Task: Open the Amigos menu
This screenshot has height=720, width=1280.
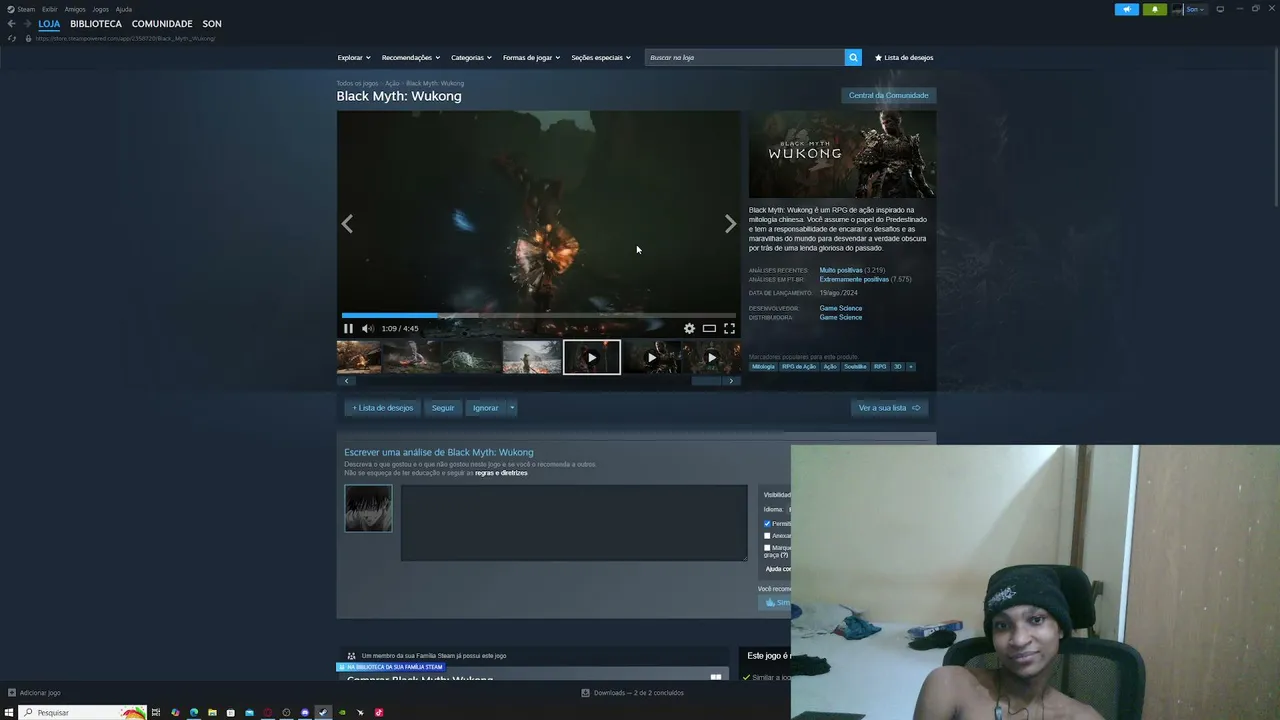Action: click(x=75, y=9)
